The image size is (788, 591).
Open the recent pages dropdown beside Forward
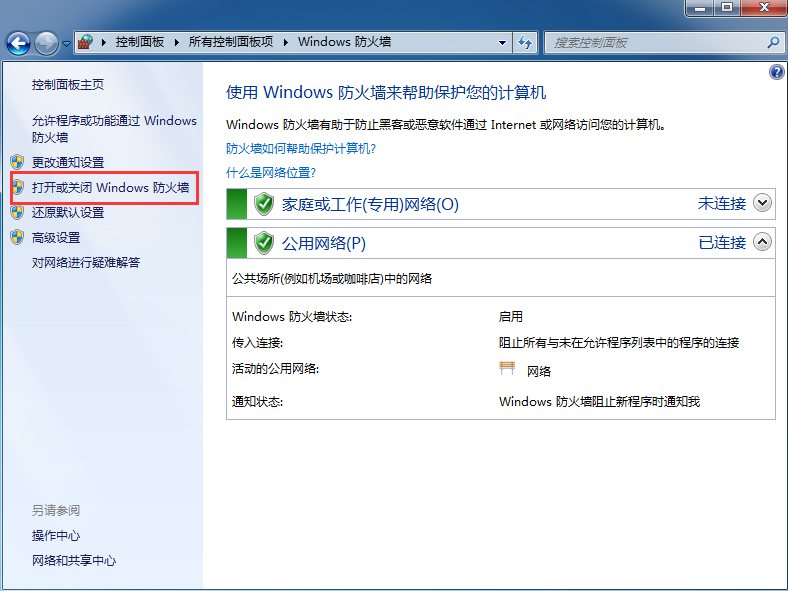(x=66, y=44)
